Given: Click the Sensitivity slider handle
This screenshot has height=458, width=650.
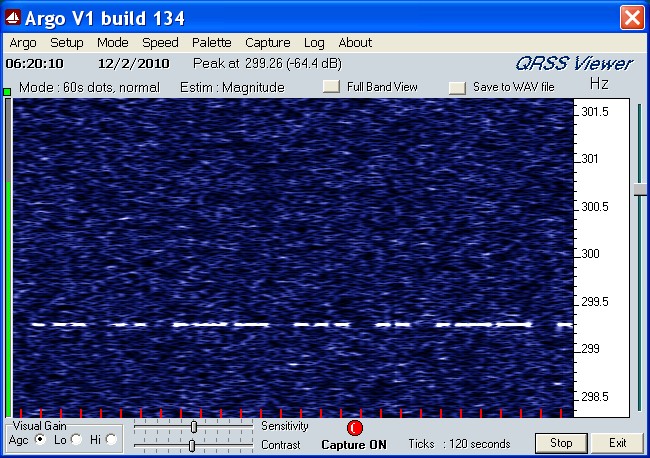Looking at the screenshot, I should [194, 426].
